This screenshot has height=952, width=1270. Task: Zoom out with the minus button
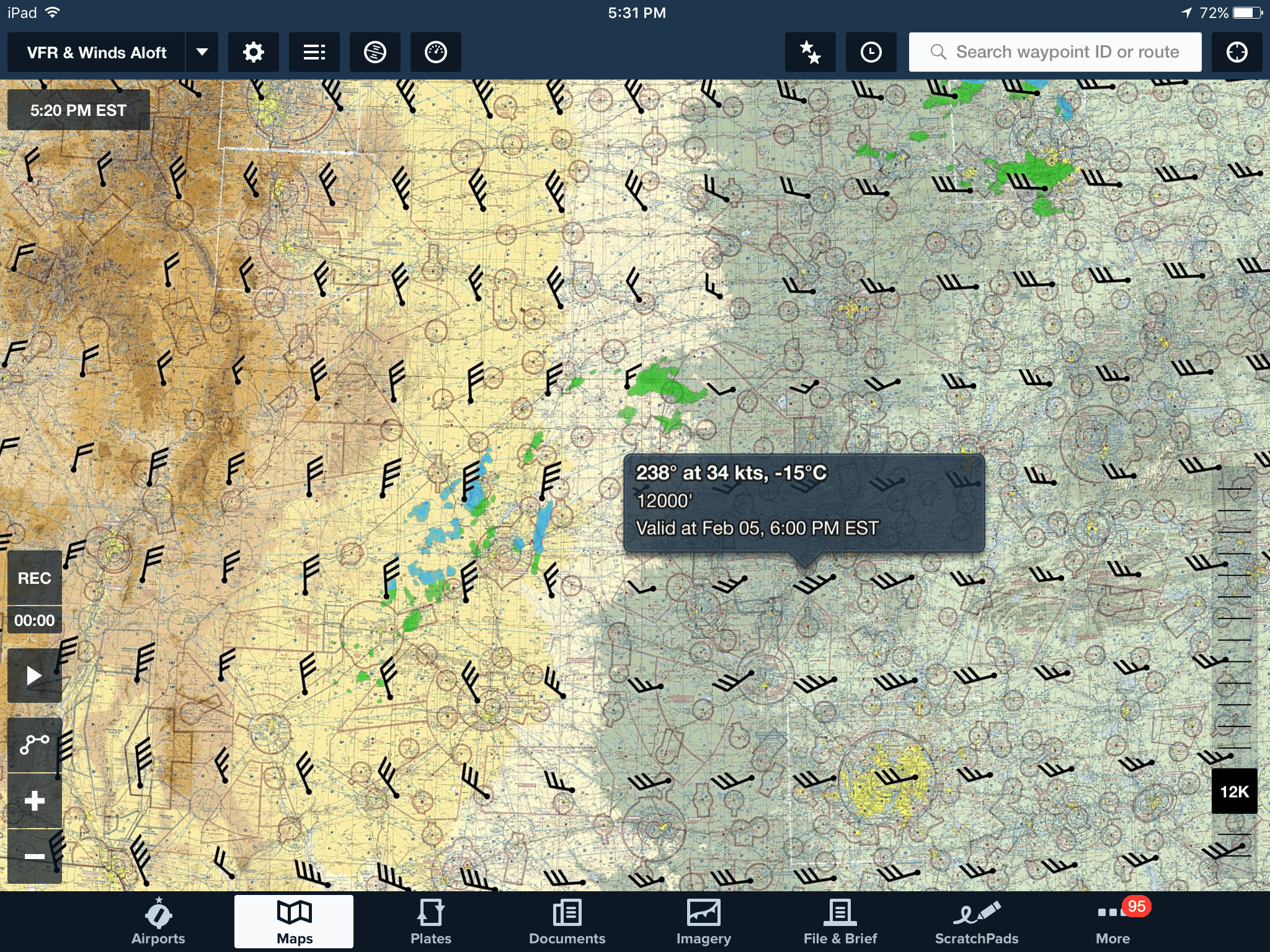click(35, 857)
